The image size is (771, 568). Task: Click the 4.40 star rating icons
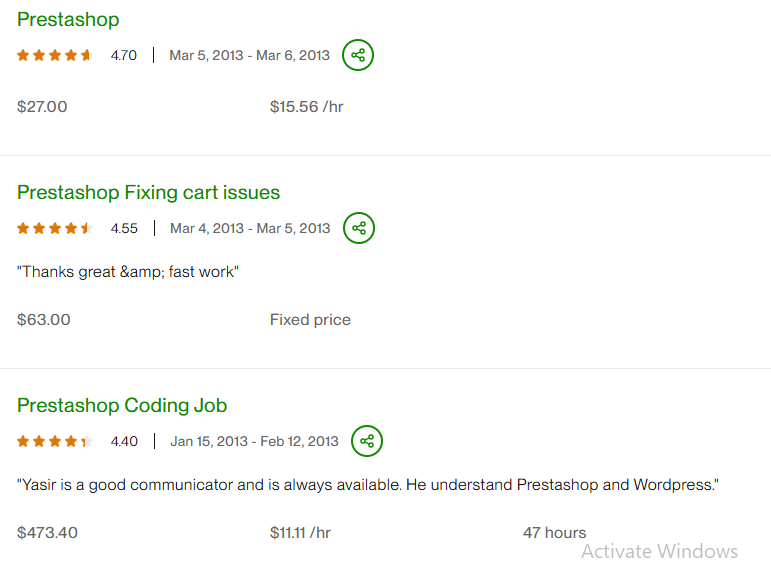[54, 441]
